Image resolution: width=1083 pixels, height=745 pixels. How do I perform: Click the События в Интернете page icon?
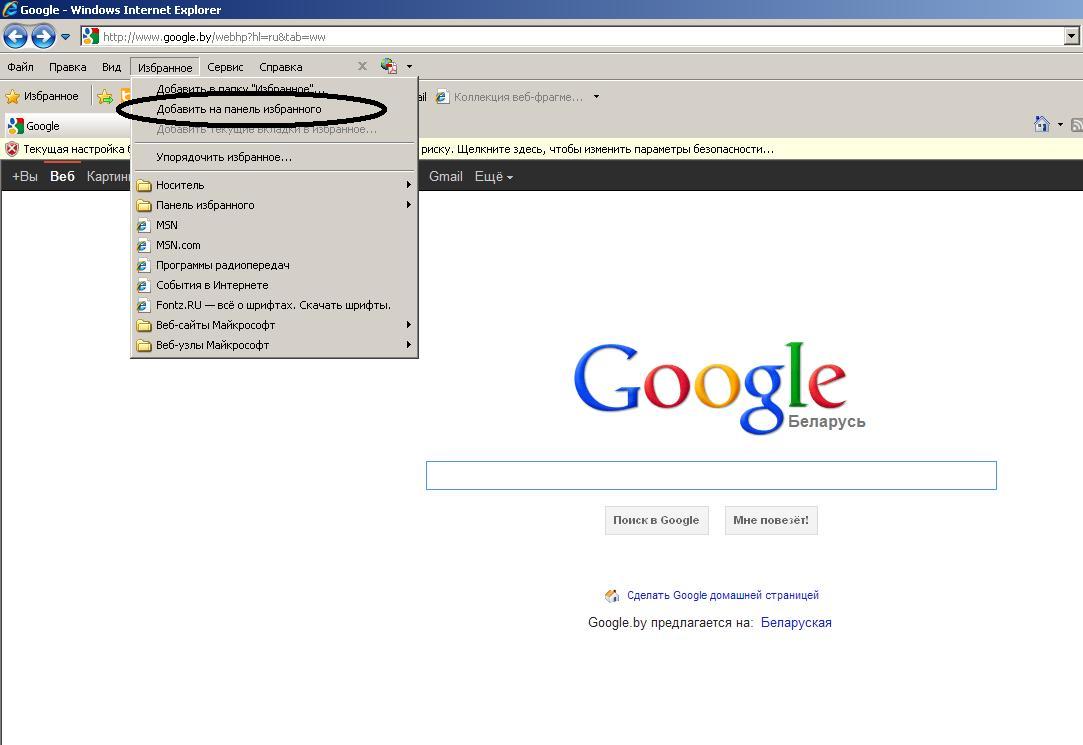pyautogui.click(x=143, y=285)
